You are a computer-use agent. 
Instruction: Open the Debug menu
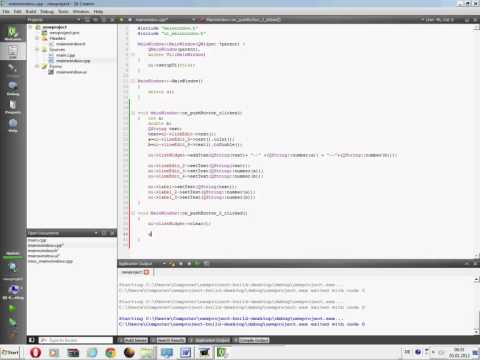coord(47,11)
